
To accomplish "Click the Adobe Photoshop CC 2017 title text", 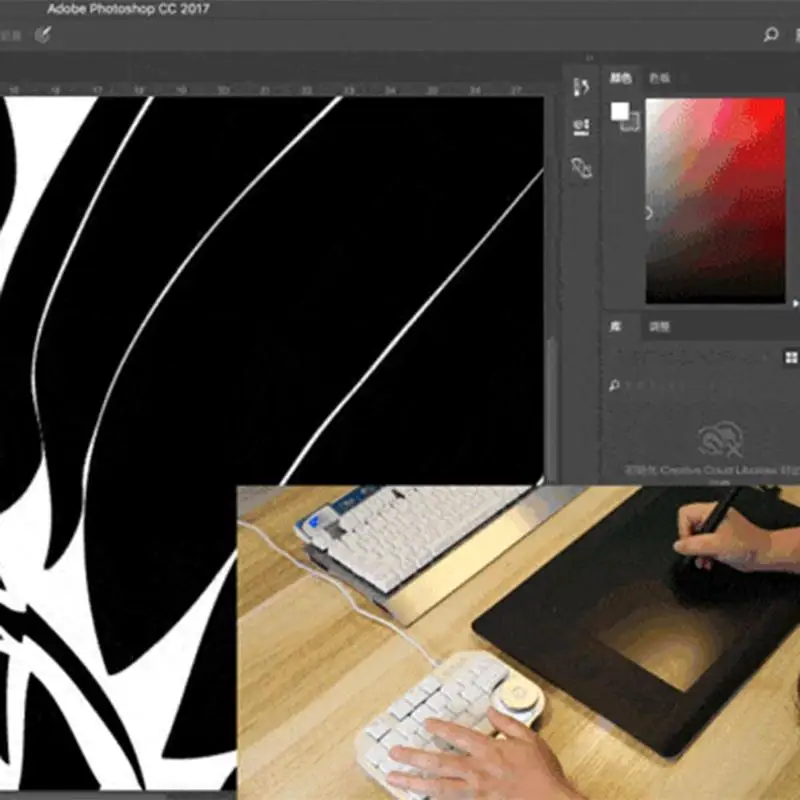I will (128, 9).
